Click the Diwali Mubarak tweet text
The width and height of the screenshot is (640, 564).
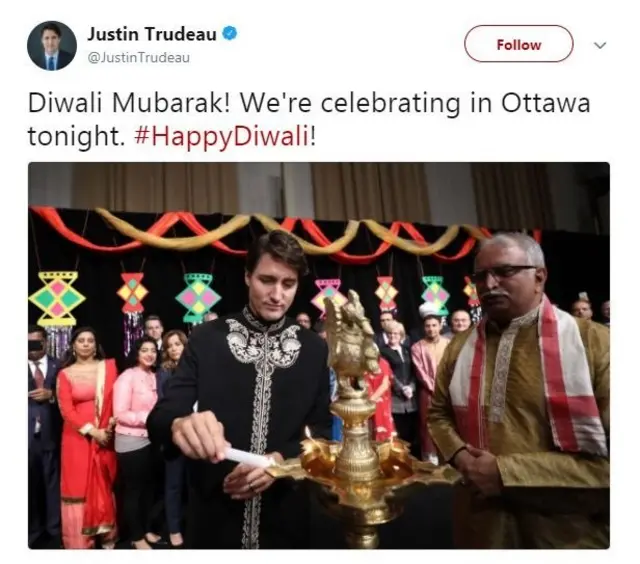tap(309, 120)
